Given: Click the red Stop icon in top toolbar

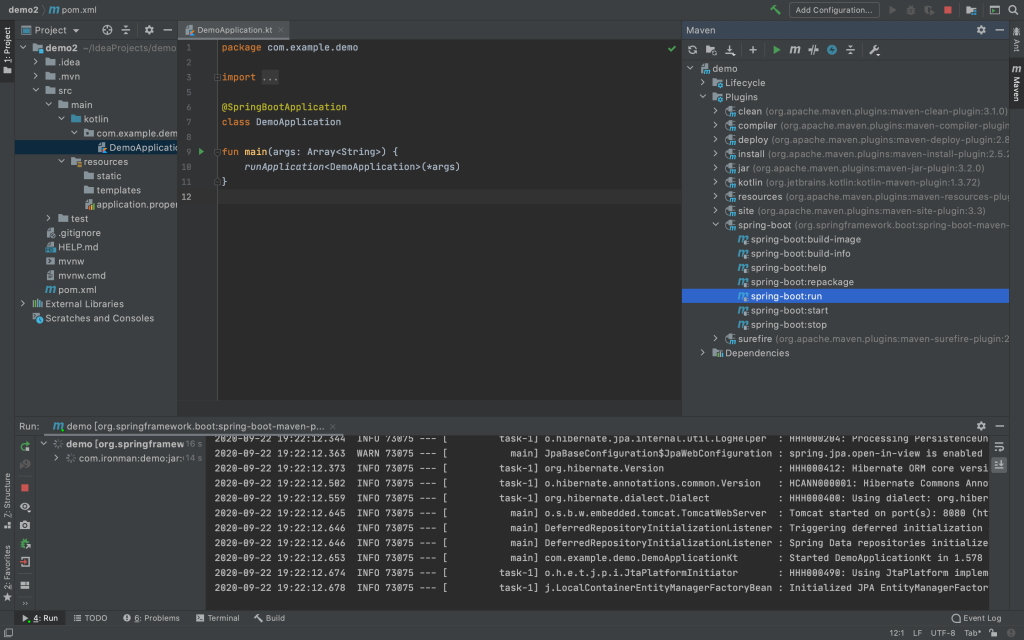Looking at the screenshot, I should click(x=948, y=10).
